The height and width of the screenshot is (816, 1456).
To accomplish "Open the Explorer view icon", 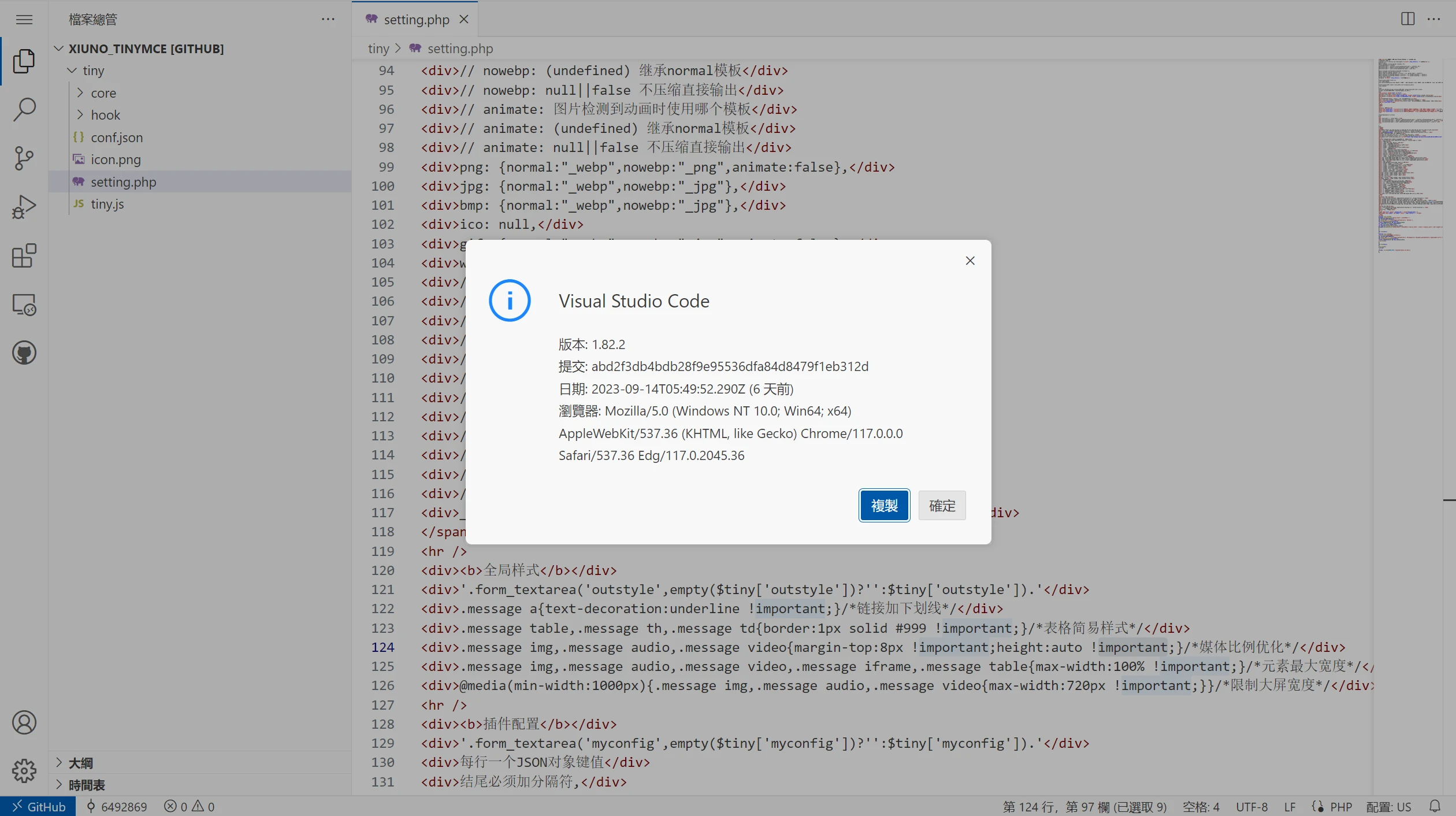I will 24,61.
